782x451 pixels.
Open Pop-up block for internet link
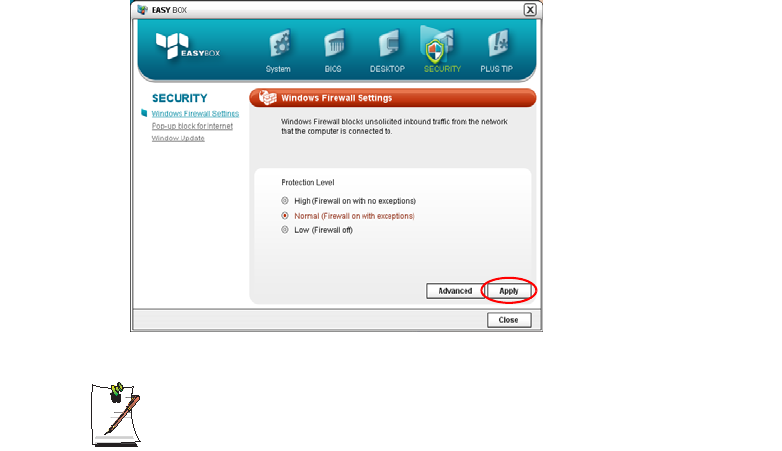tap(192, 126)
